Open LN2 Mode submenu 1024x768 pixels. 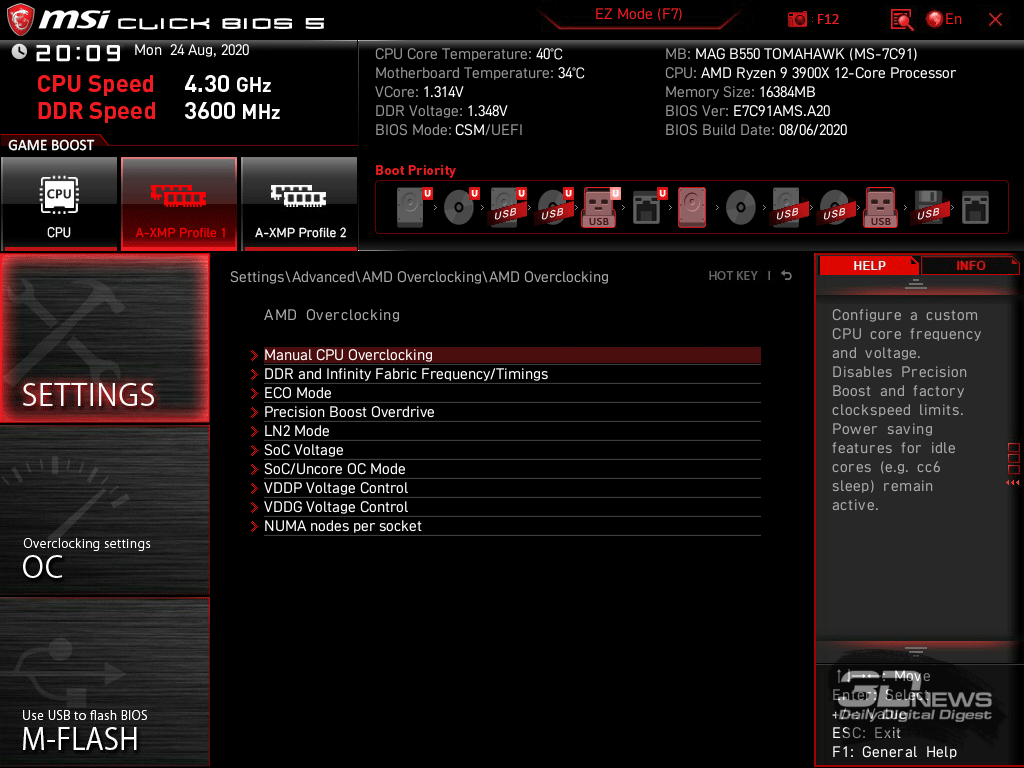pyautogui.click(x=512, y=430)
